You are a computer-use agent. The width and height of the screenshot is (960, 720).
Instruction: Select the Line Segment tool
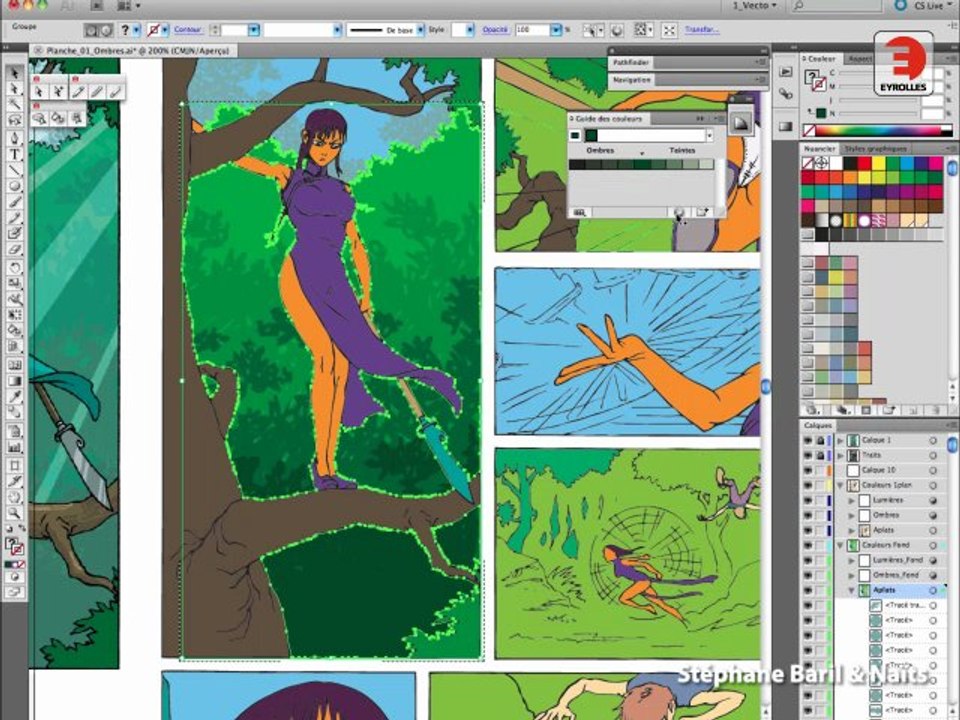pos(15,170)
